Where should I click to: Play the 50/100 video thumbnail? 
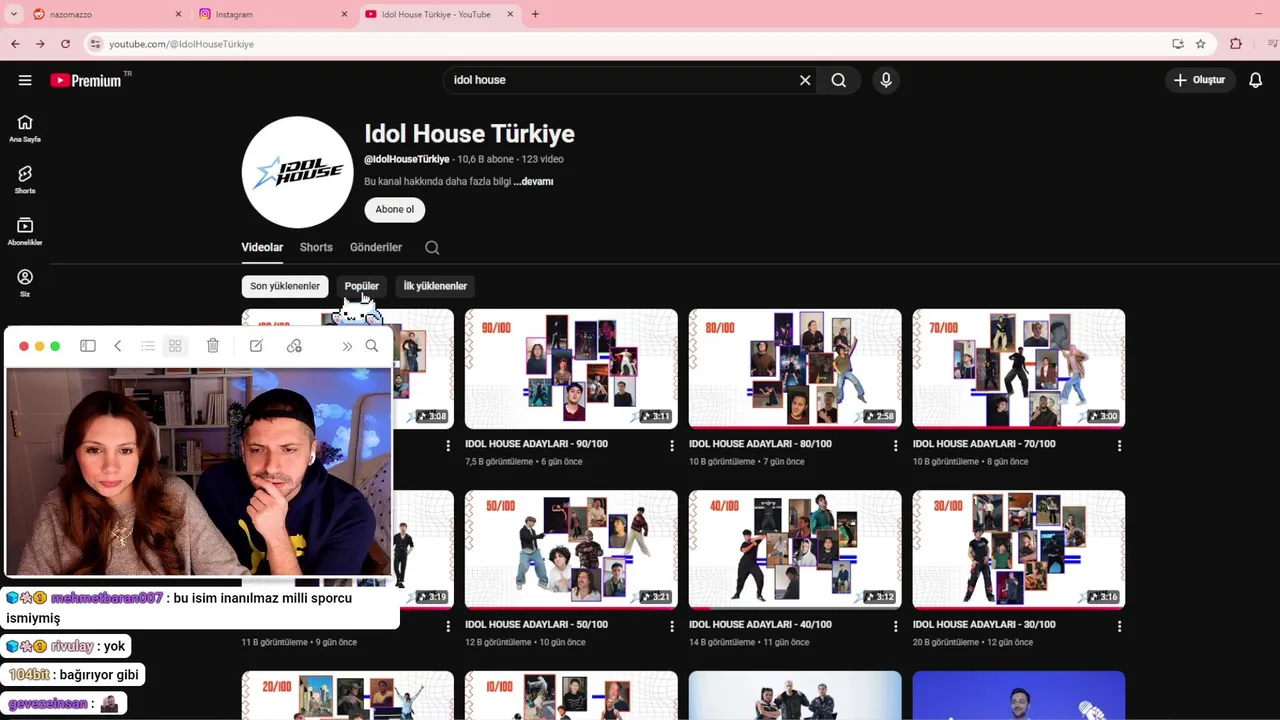coord(571,550)
